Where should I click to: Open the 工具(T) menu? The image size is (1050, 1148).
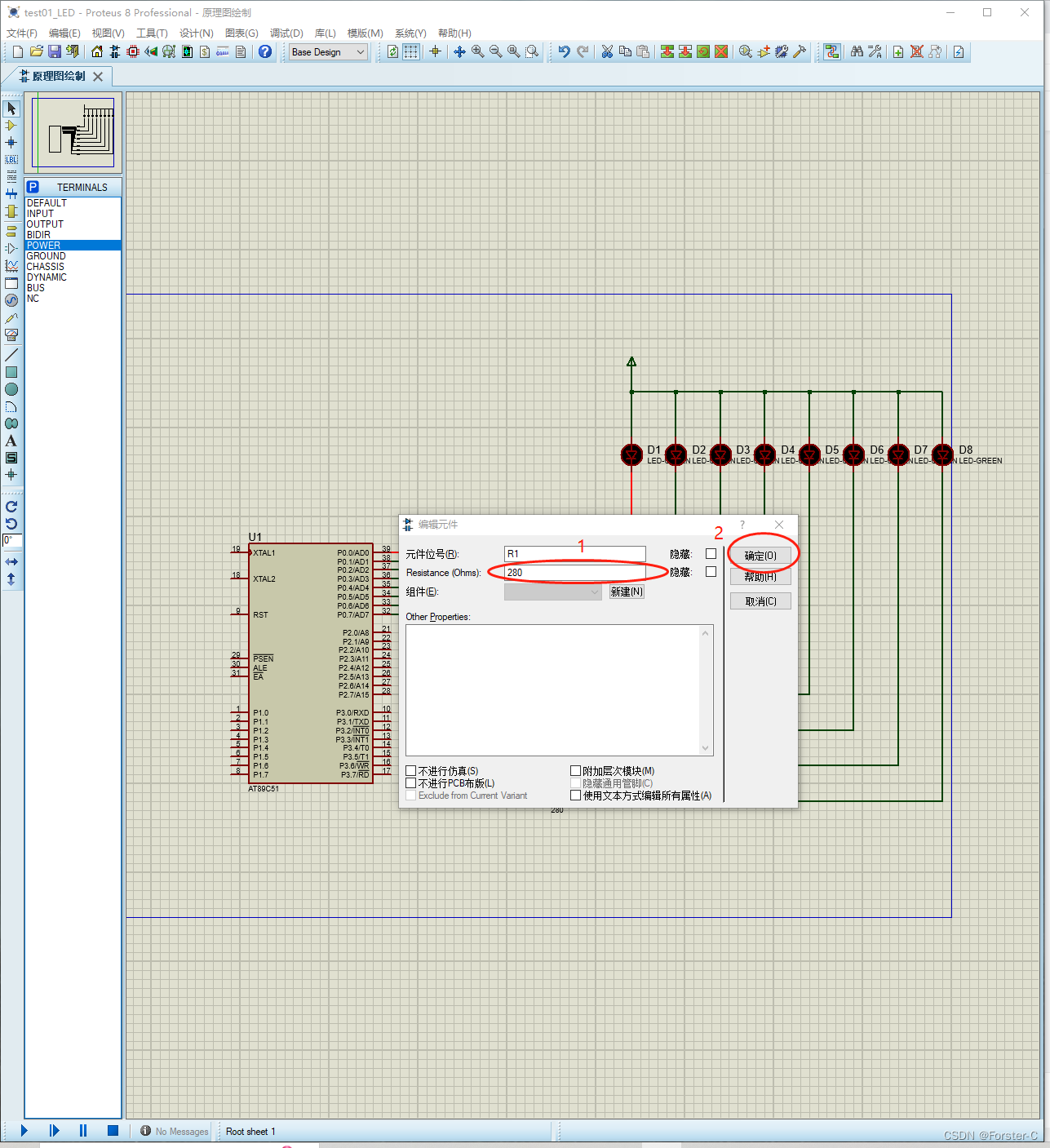pyautogui.click(x=152, y=33)
